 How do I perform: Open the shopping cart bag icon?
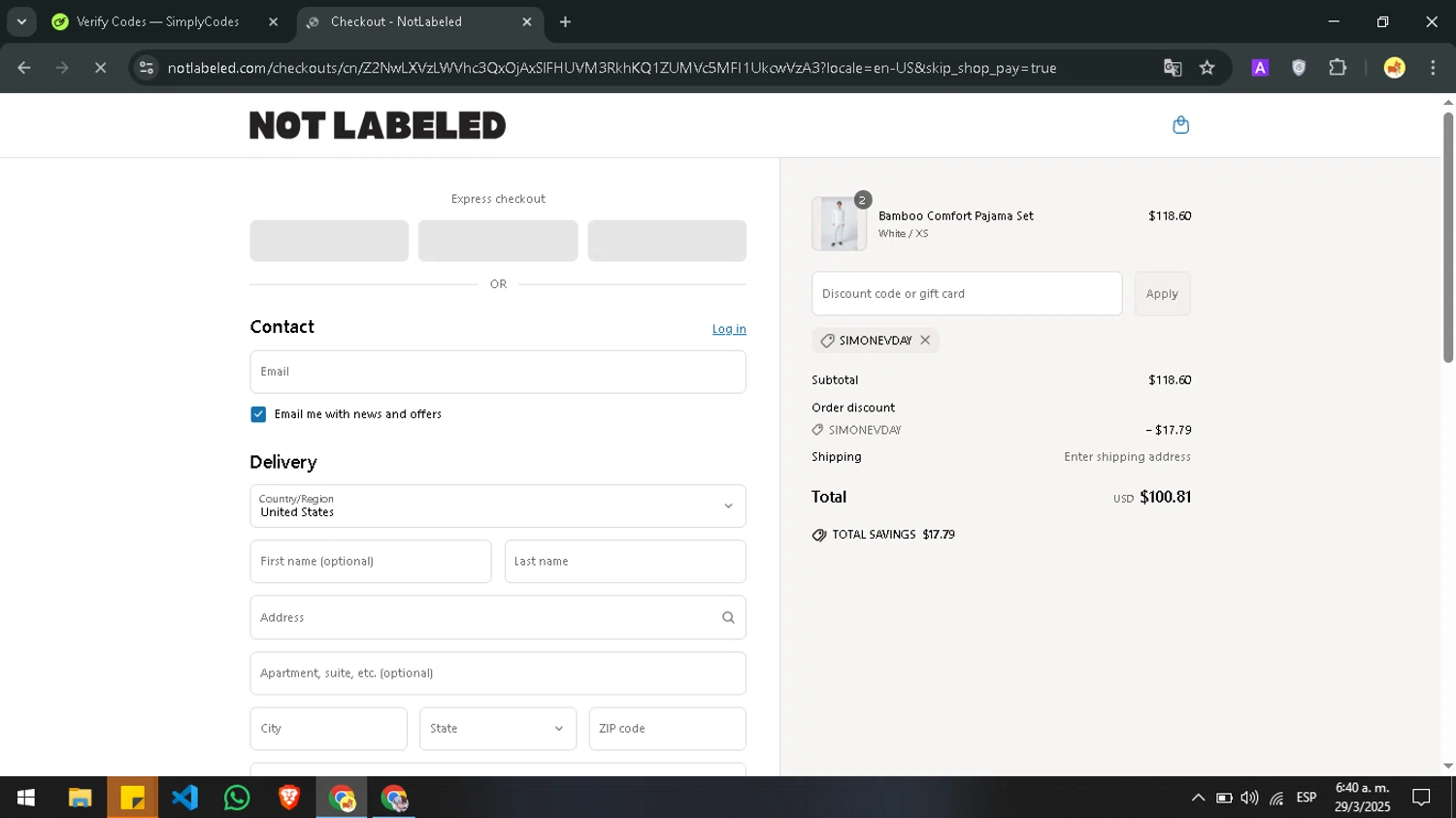(x=1180, y=125)
